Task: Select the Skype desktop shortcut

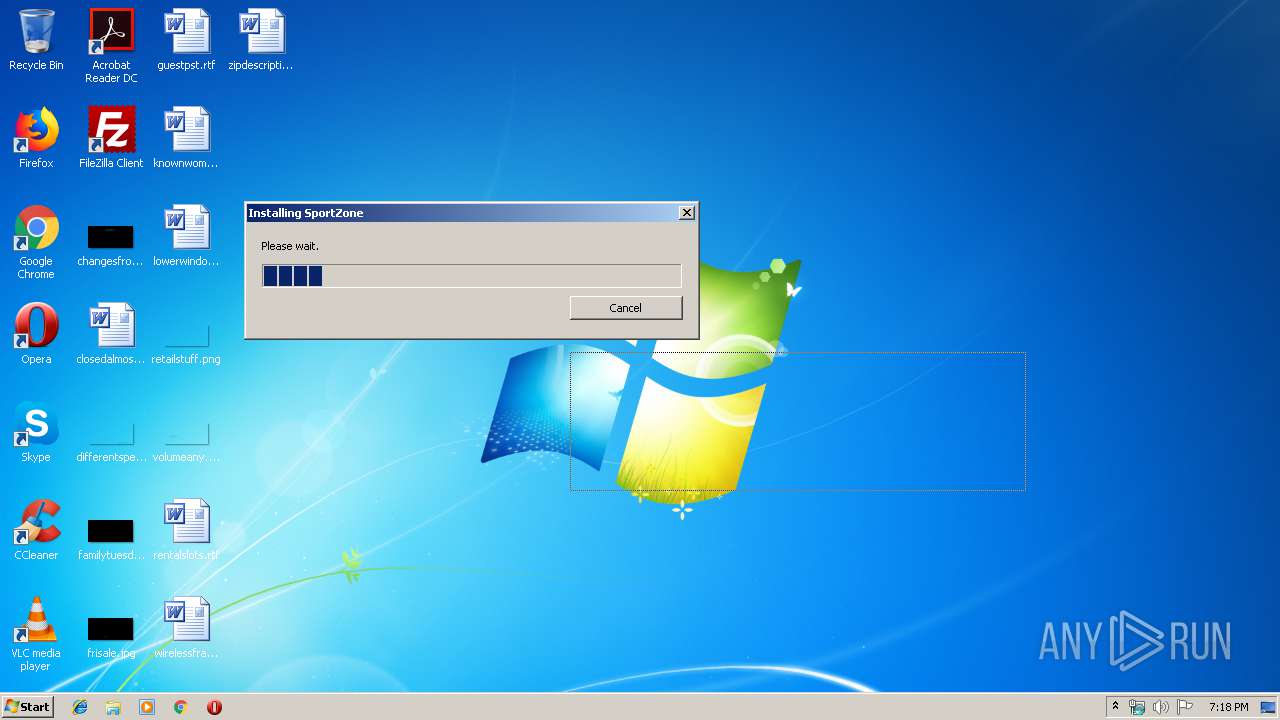Action: pos(36,432)
